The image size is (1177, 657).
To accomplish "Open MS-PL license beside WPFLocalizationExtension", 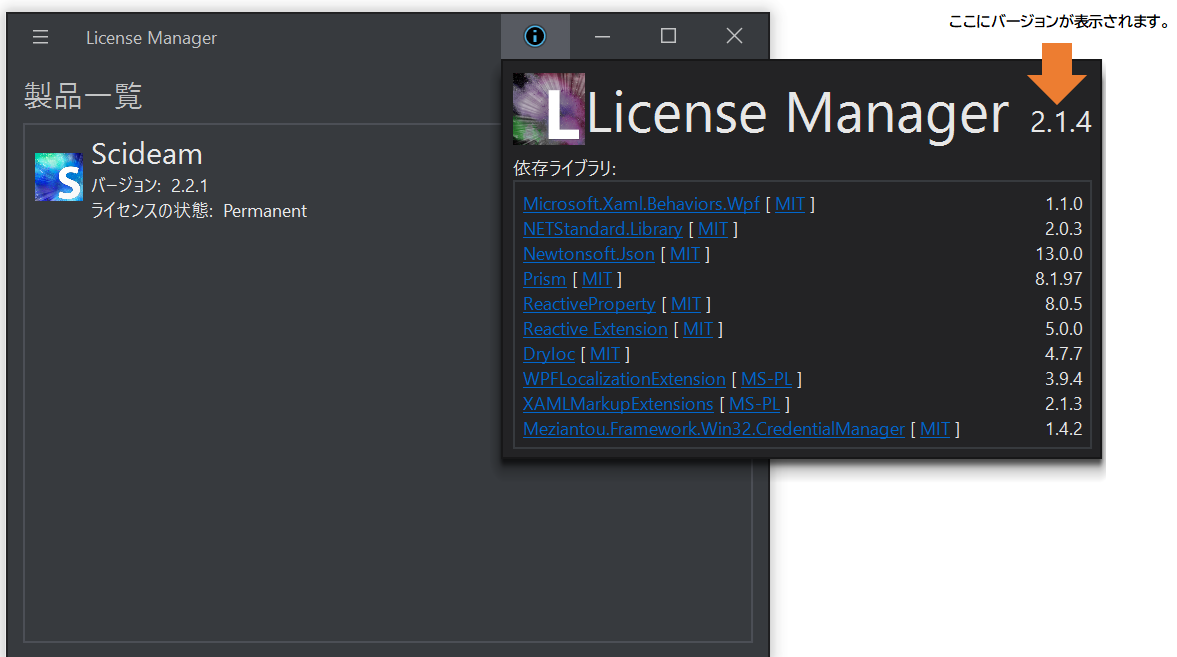I will (x=766, y=379).
